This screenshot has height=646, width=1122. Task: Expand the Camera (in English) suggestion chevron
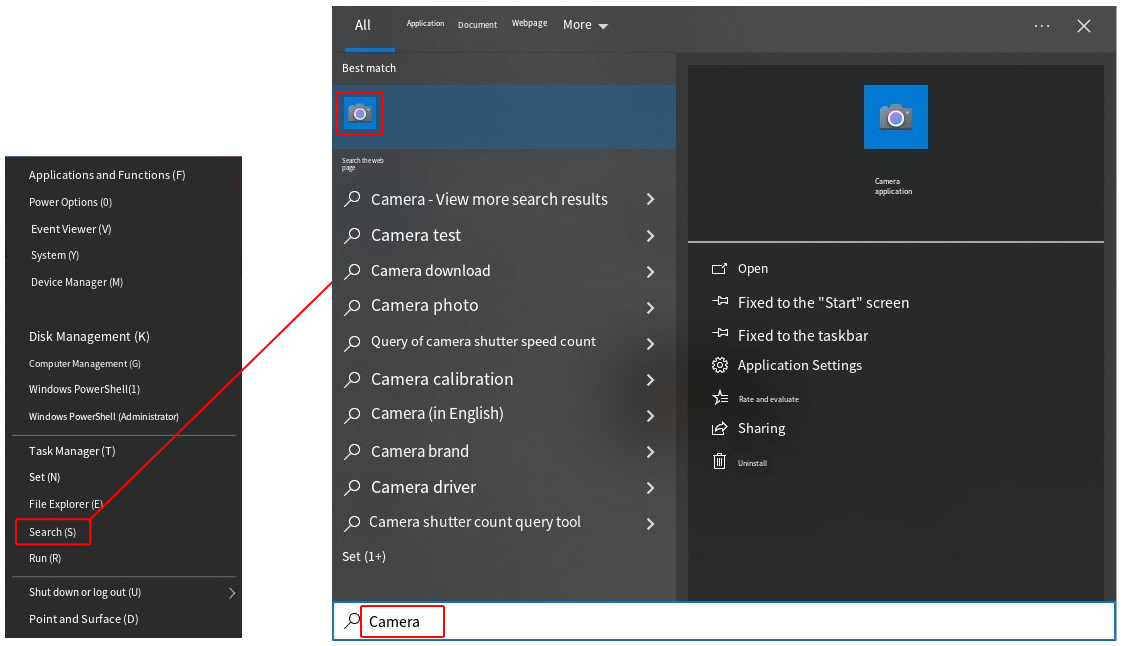pos(650,416)
